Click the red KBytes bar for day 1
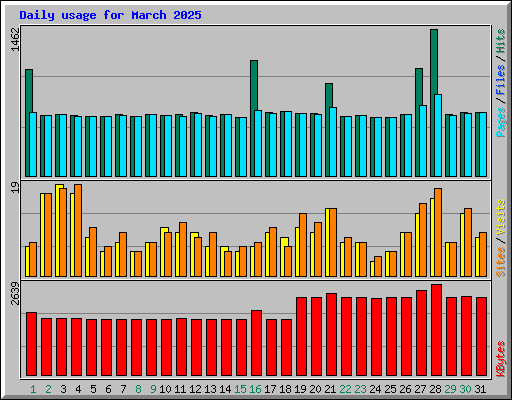Screen dimensions: 512x400 (31, 344)
